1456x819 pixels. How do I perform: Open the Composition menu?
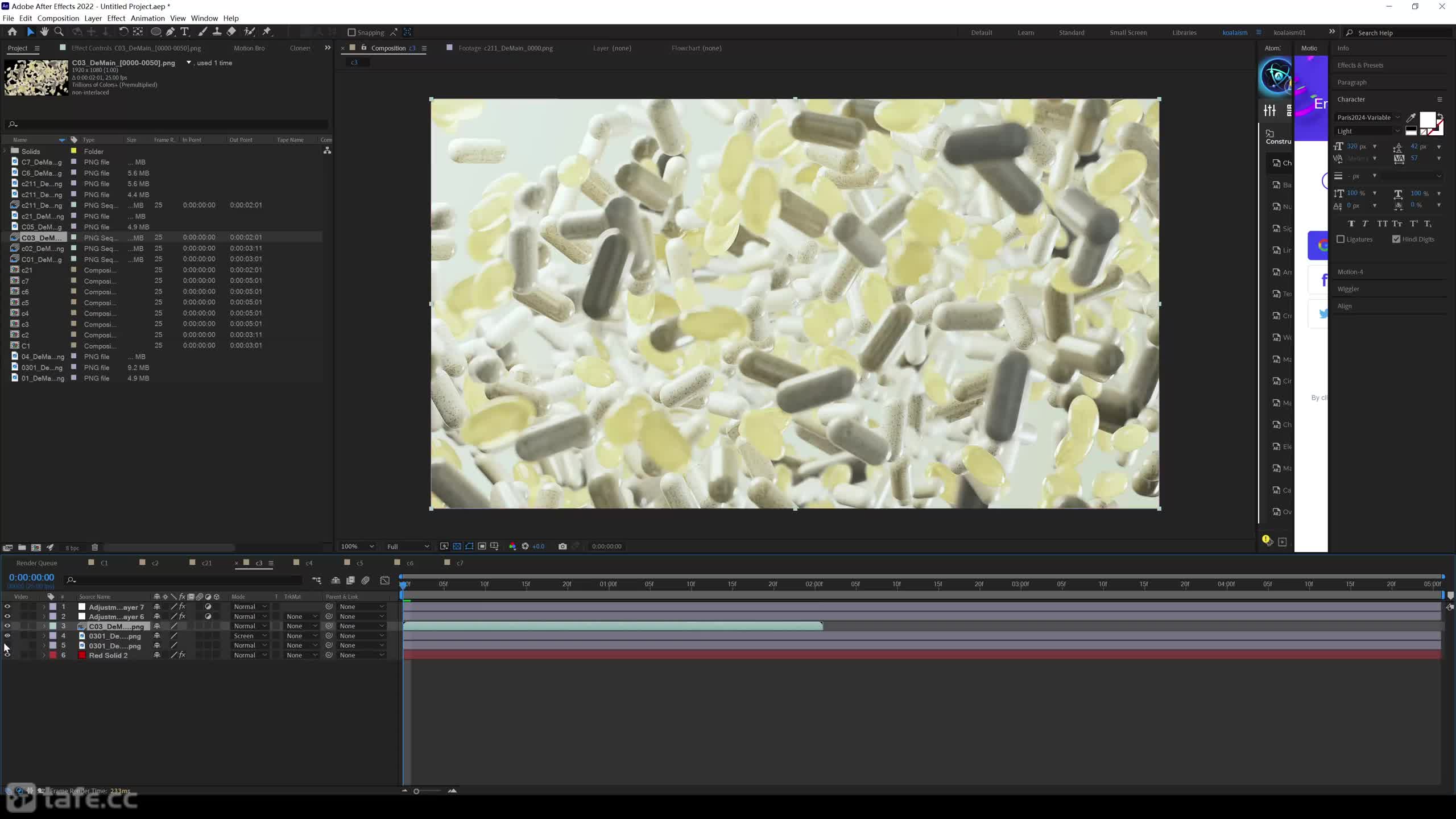click(x=58, y=18)
